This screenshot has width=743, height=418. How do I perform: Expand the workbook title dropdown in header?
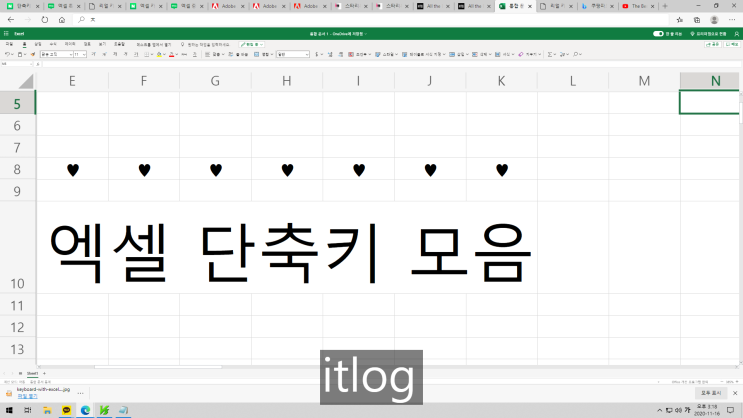366,34
